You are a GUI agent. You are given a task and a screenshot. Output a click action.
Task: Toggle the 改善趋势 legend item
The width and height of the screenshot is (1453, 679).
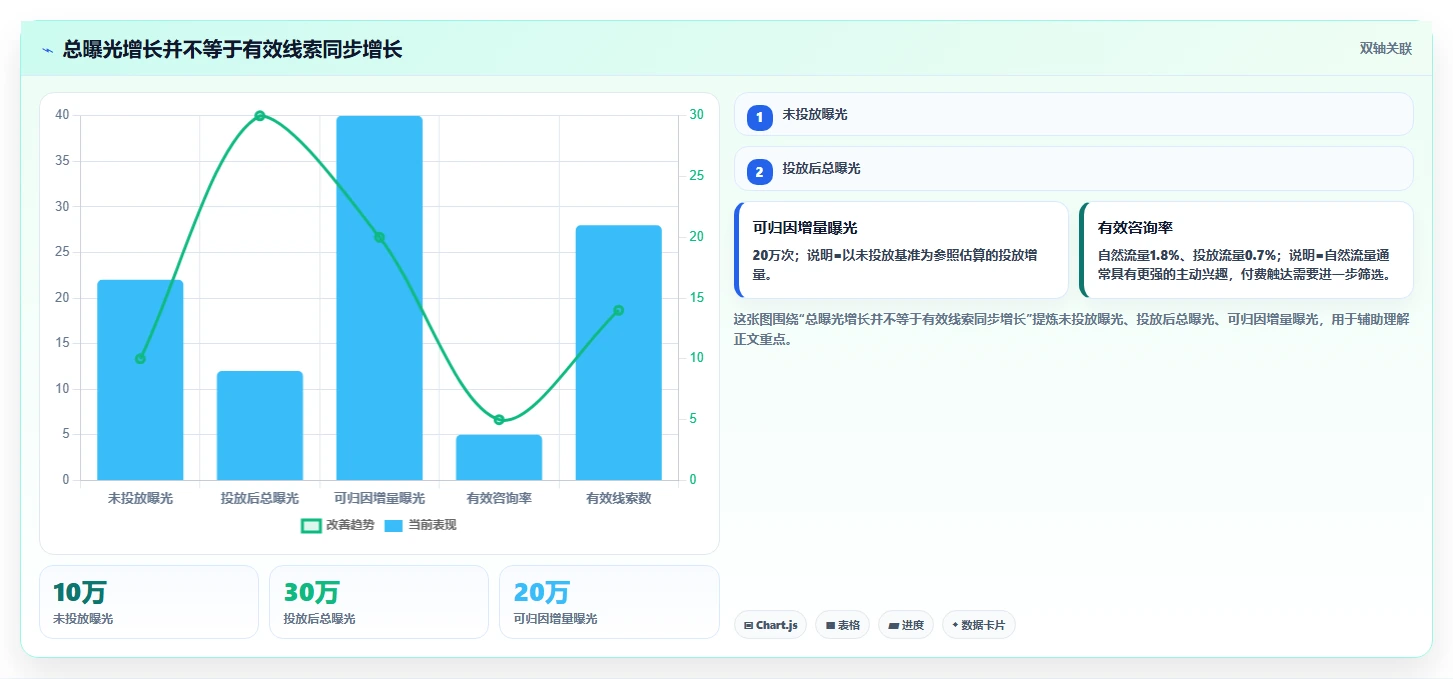click(x=337, y=525)
